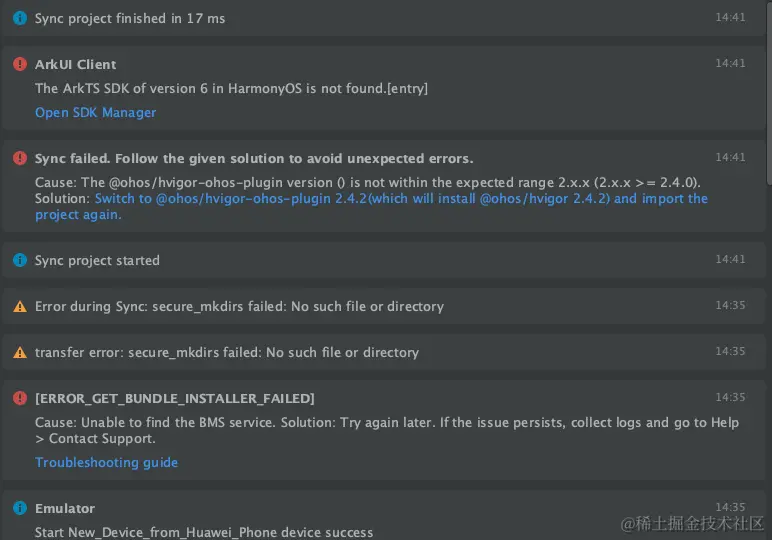Viewport: 772px width, 540px height.
Task: Select the Sync failed notification heading
Action: coord(254,159)
